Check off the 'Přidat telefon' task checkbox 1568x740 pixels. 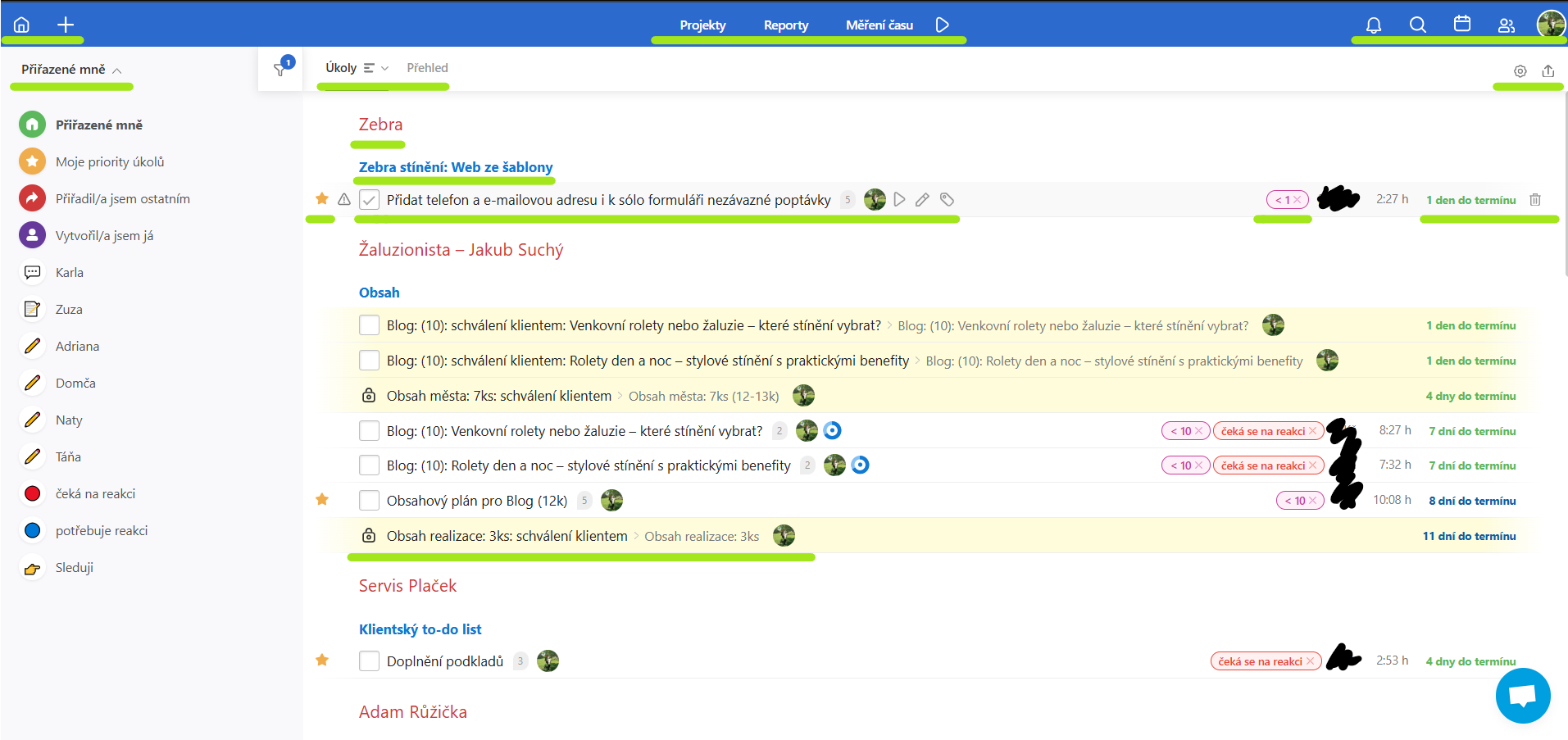pyautogui.click(x=370, y=200)
